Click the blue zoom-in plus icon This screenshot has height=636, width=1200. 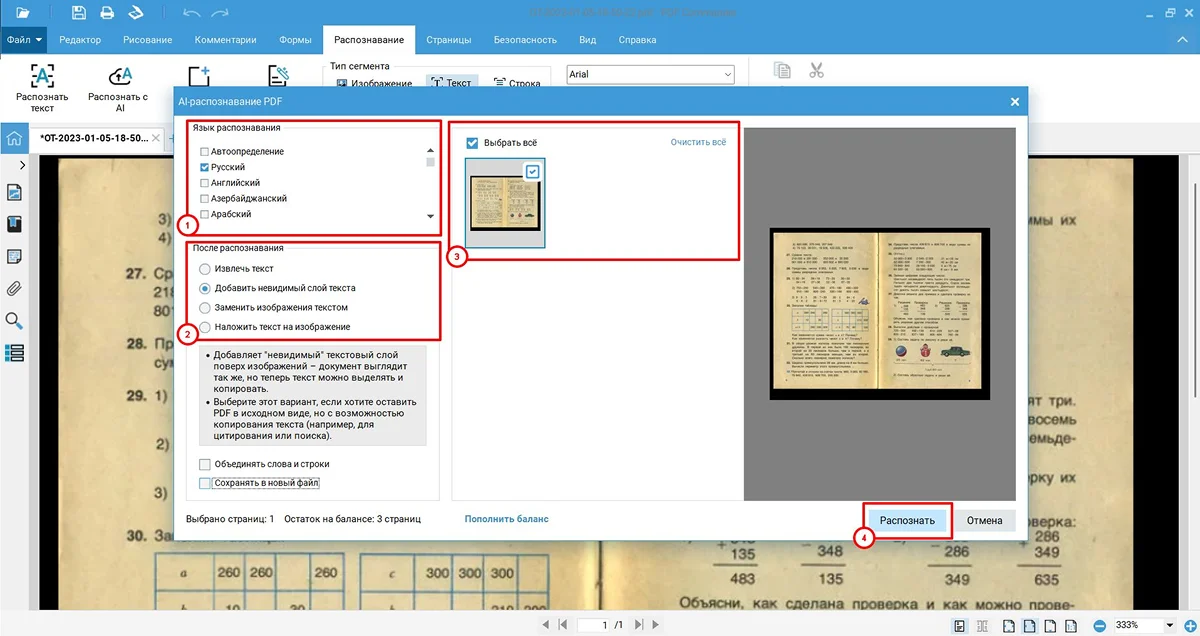pyautogui.click(x=1189, y=626)
